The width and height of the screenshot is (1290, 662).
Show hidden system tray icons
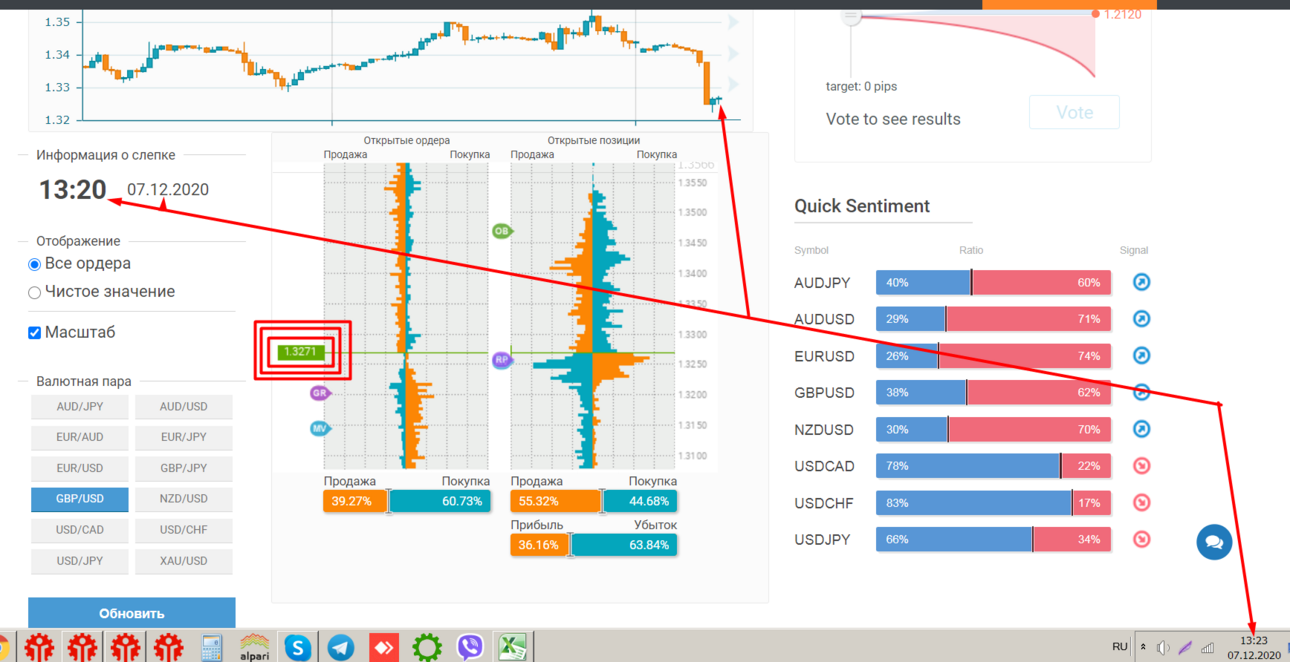1143,647
